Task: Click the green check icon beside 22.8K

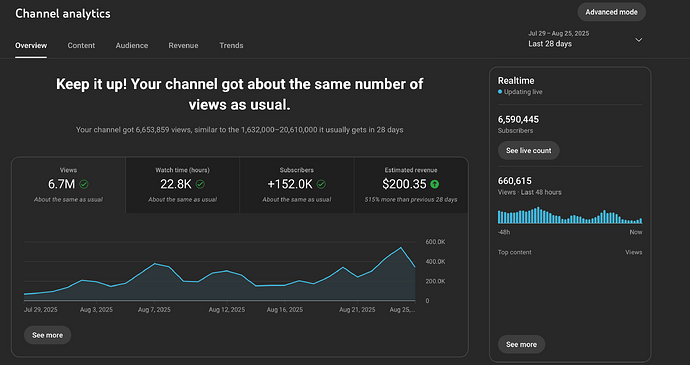Action: (x=200, y=184)
